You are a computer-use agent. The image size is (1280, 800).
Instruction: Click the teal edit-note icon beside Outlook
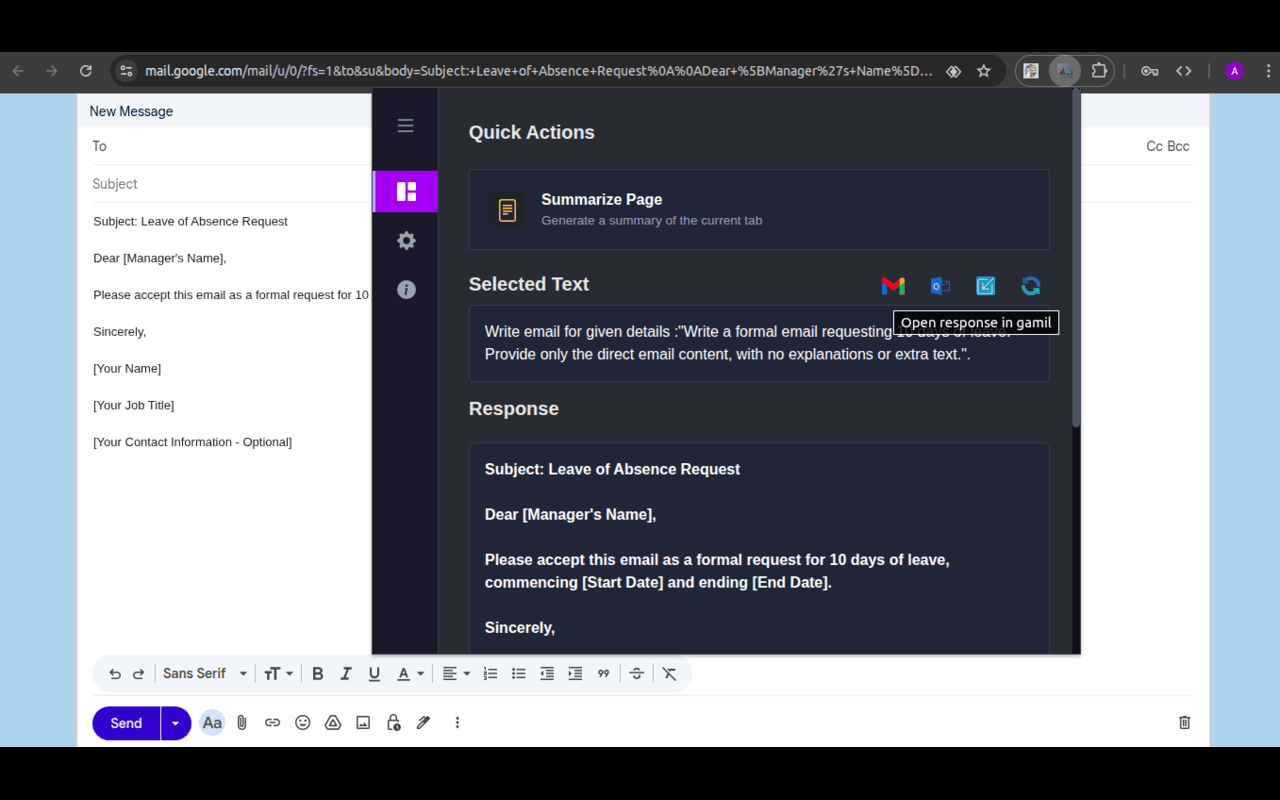tap(985, 286)
